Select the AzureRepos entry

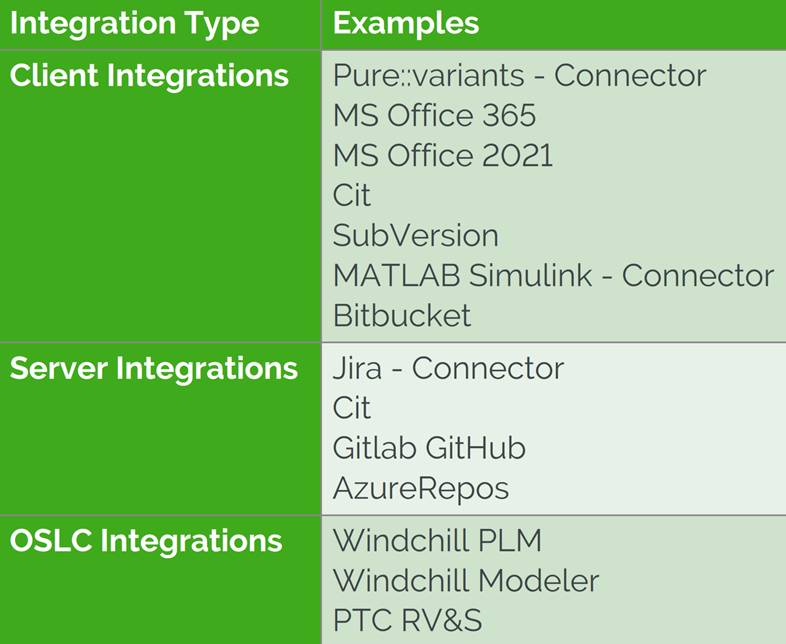(420, 488)
